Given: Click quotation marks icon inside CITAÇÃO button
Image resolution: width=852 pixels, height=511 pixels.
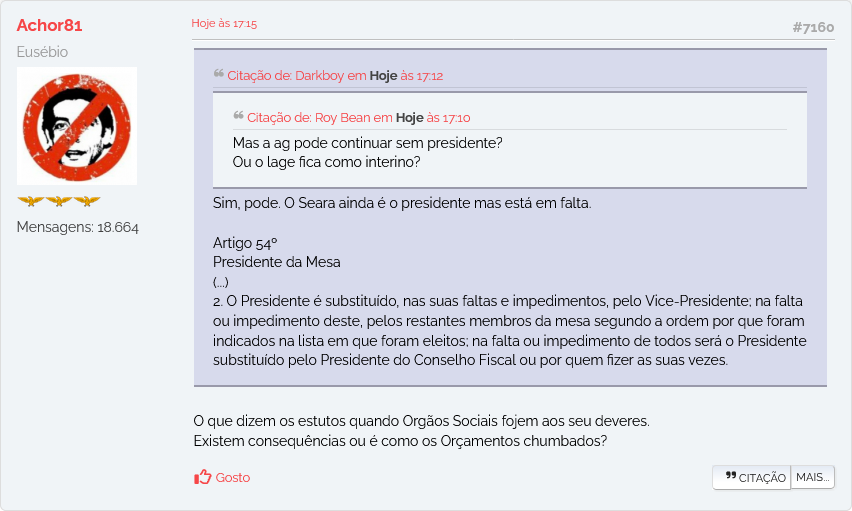Looking at the screenshot, I should click(731, 476).
